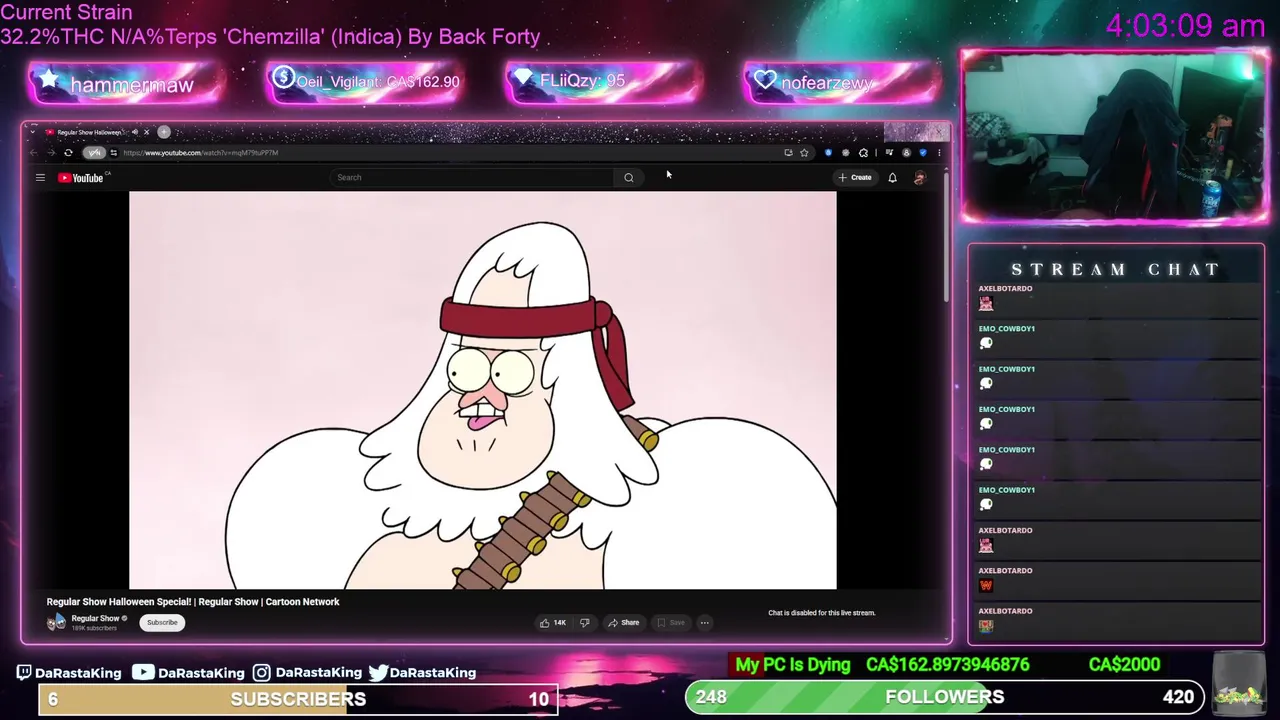Mute the tab via its speaker icon
The height and width of the screenshot is (720, 1280).
pyautogui.click(x=135, y=132)
